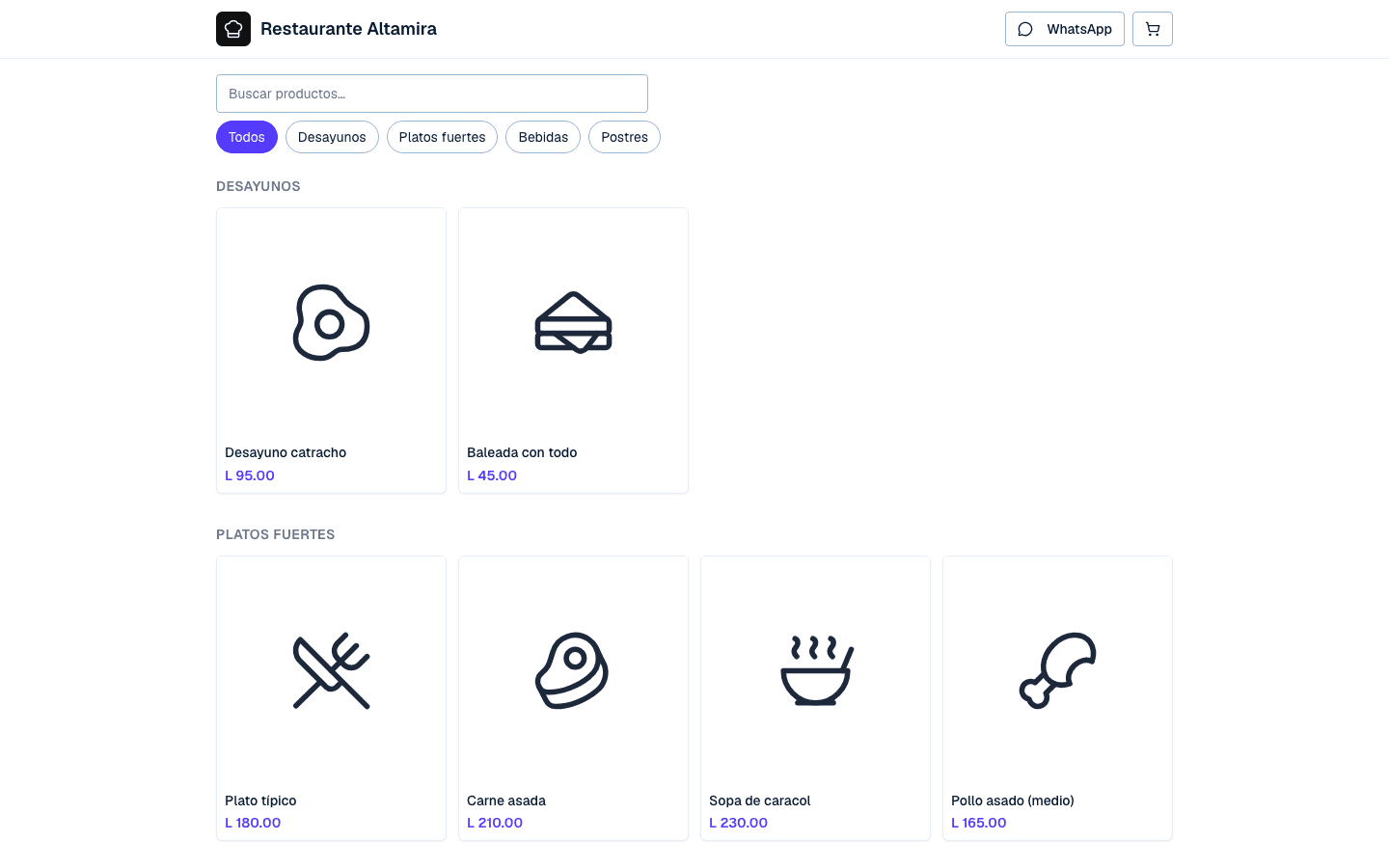Click the L 230.00 price
This screenshot has height=868, width=1389.
[x=739, y=823]
